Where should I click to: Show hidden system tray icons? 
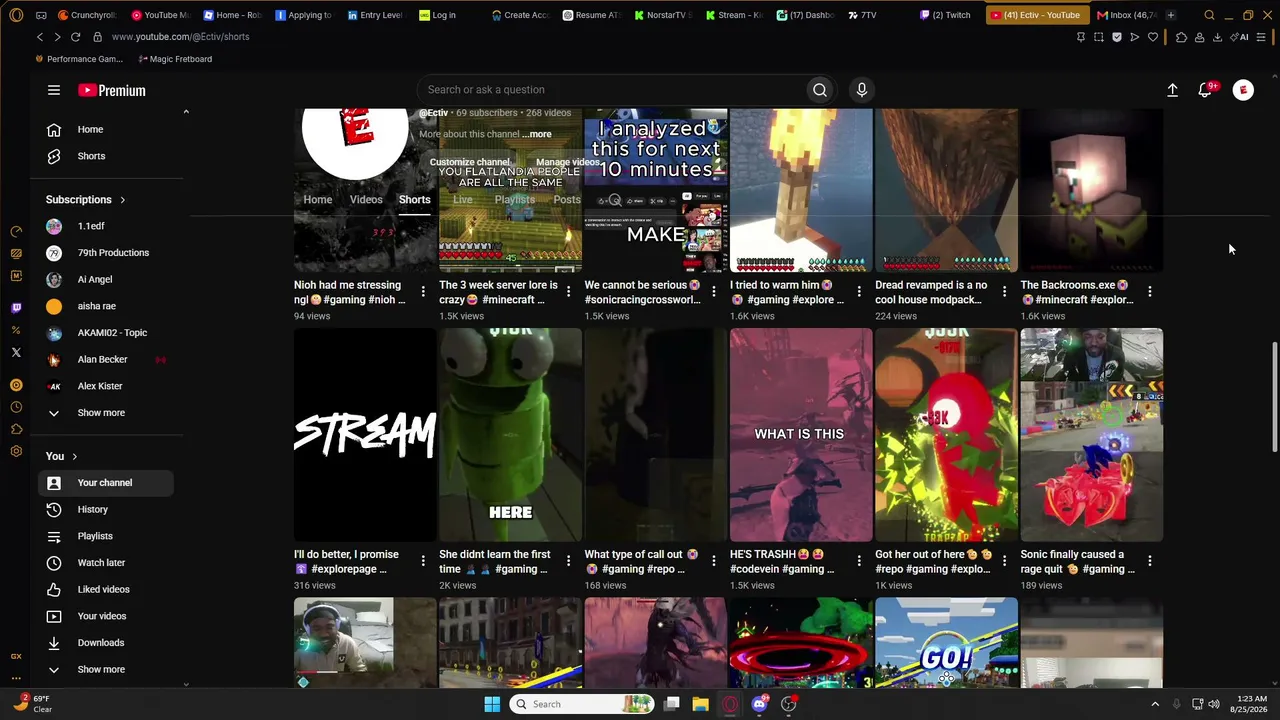[x=1155, y=704]
